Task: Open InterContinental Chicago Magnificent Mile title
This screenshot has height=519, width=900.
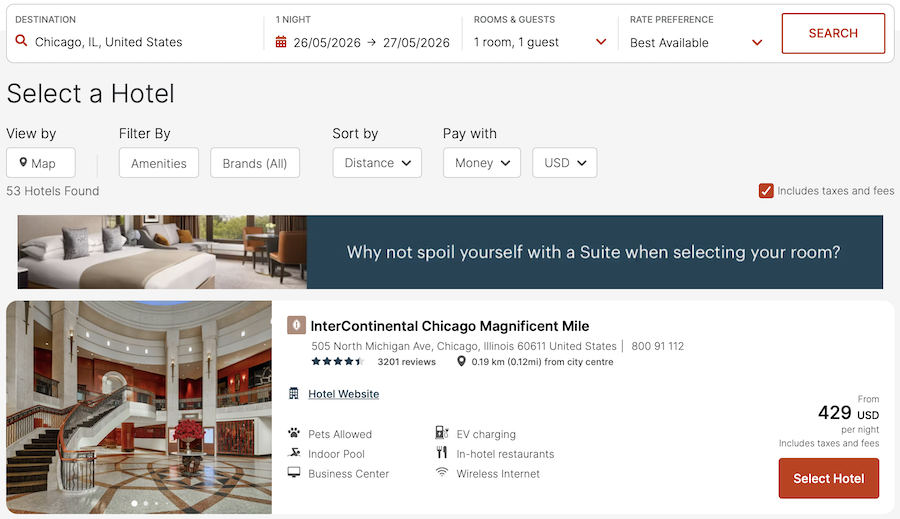Action: [x=449, y=326]
